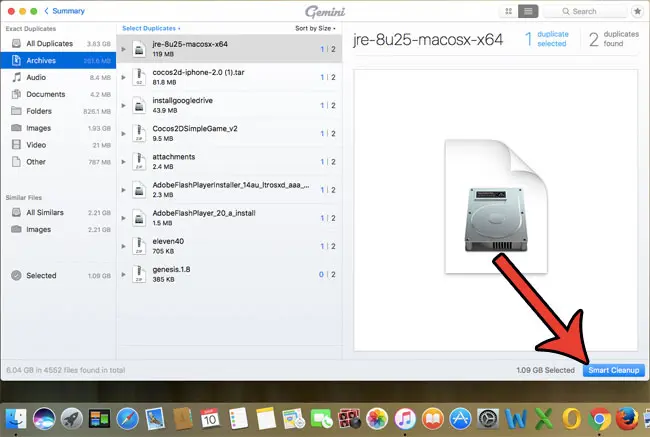
Task: Expand the attachments row
Action: 124,162
